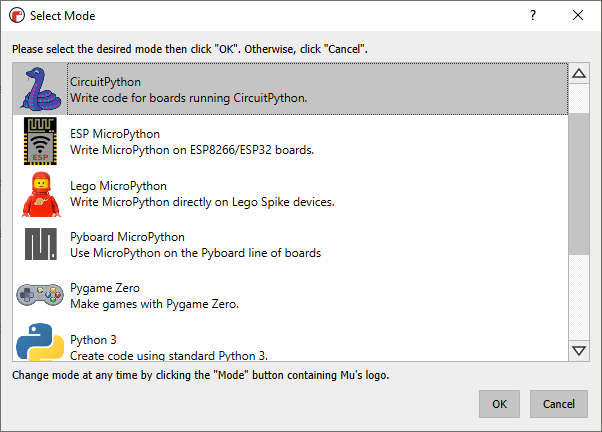Click the vertical scrollbar thumb
The width and height of the screenshot is (602, 432).
pos(578,184)
